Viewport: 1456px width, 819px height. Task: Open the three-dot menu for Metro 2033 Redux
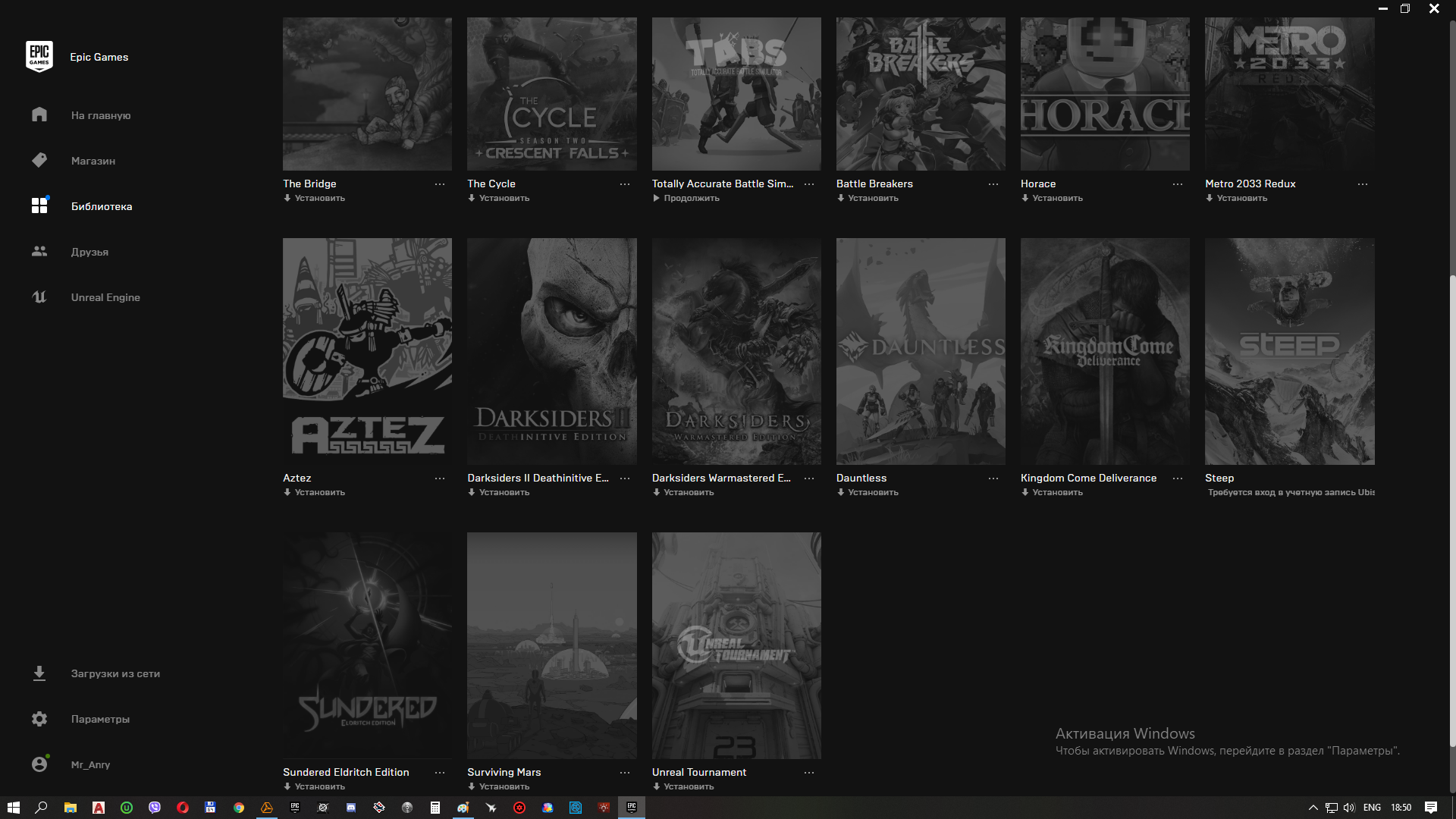[1363, 184]
